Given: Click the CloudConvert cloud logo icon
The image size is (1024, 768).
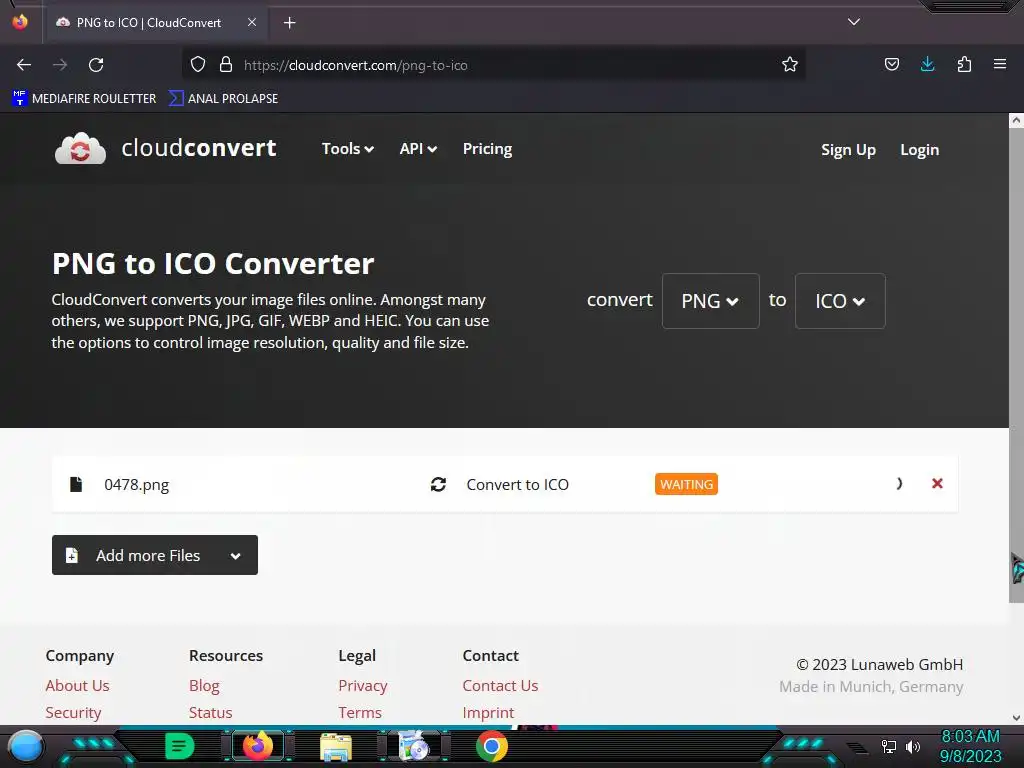Looking at the screenshot, I should [80, 148].
